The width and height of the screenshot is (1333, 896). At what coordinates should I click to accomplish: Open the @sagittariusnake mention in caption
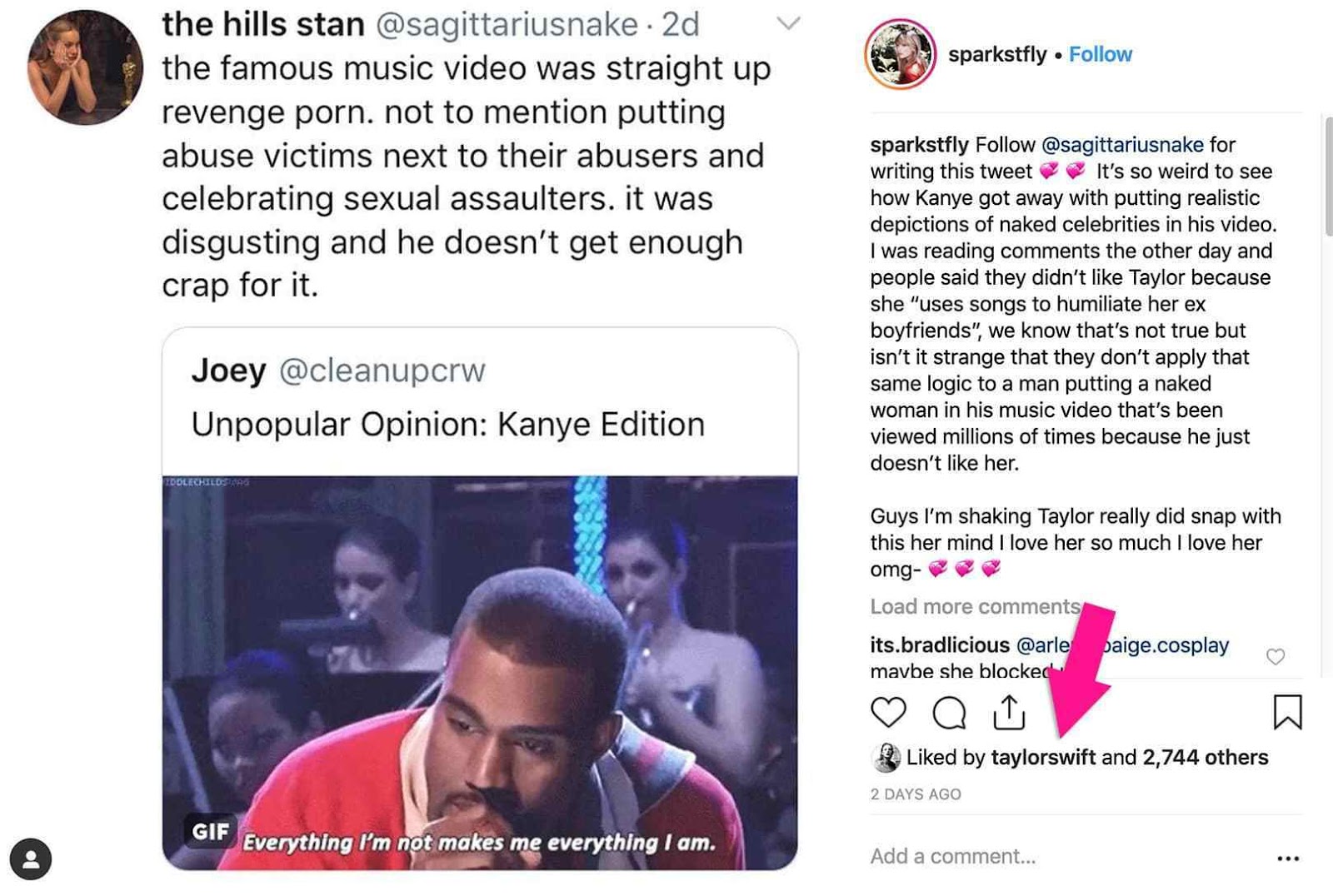point(1122,145)
